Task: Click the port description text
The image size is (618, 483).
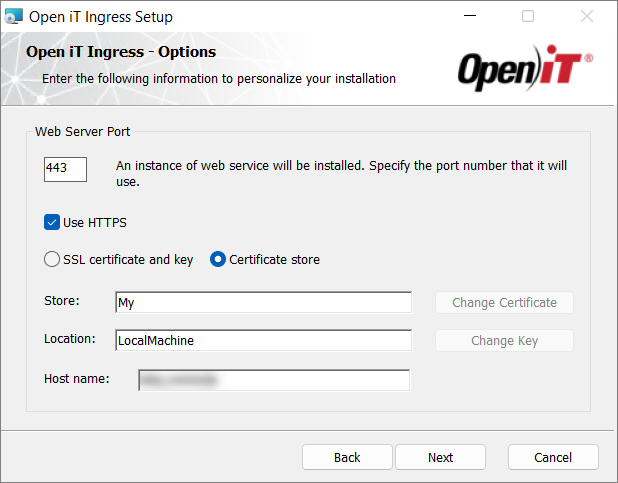Action: tap(341, 173)
